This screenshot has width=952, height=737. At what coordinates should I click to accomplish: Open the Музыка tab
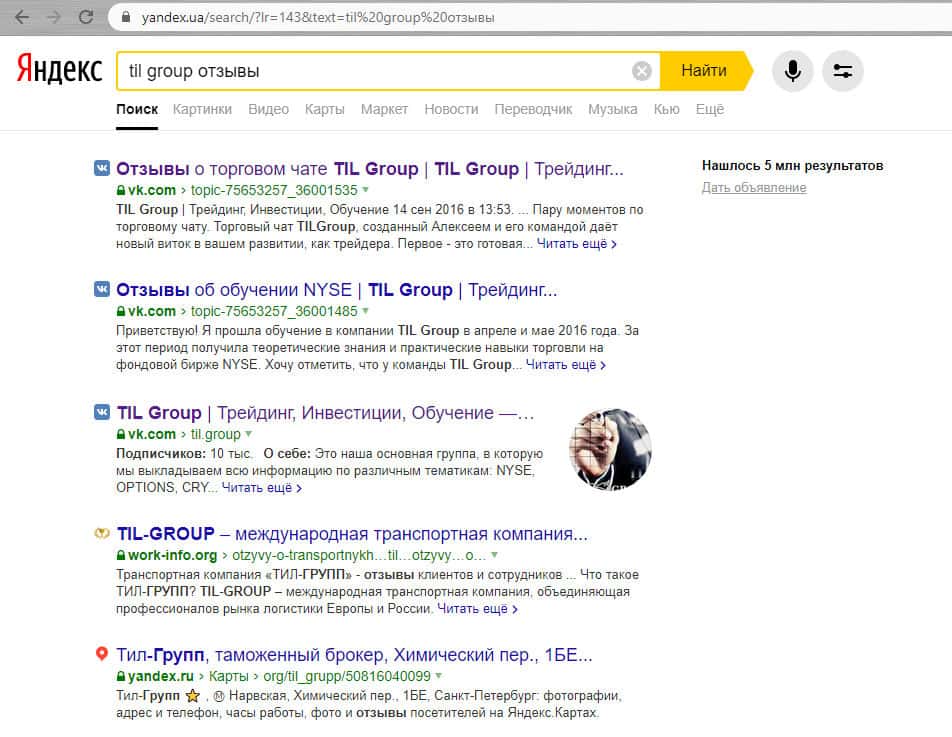pyautogui.click(x=613, y=109)
